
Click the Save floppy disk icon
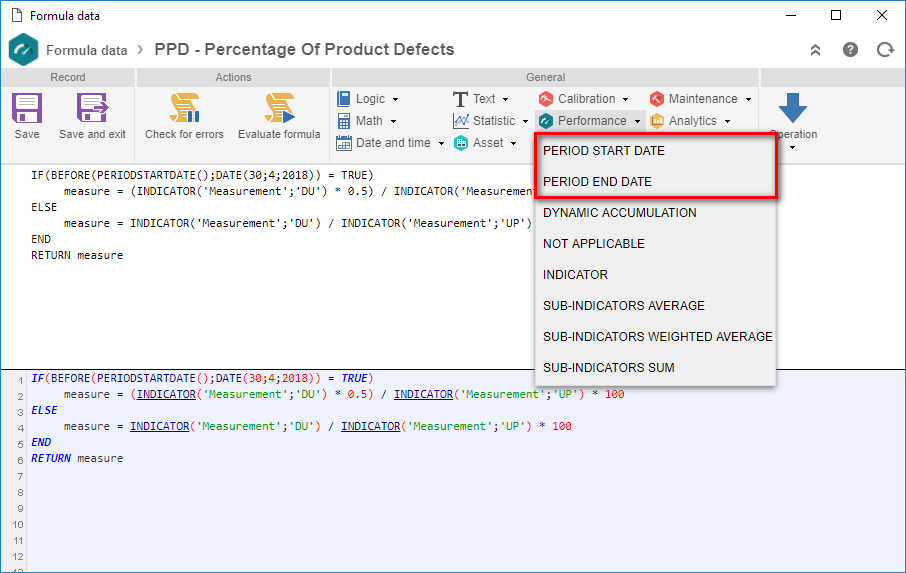(x=27, y=108)
